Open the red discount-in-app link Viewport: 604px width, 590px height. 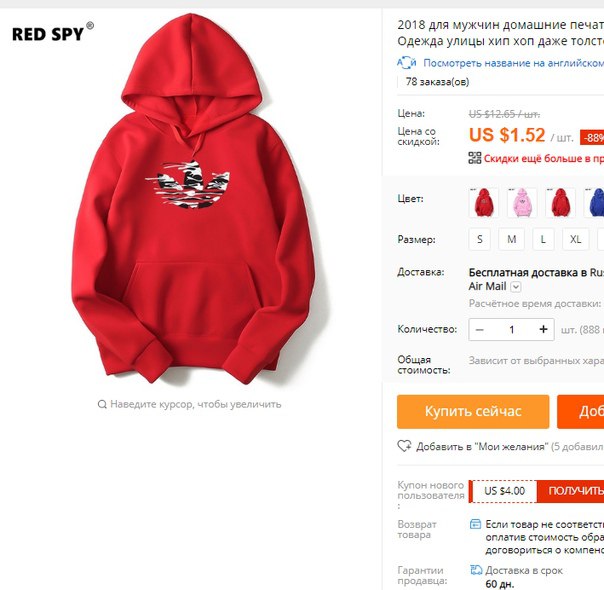[544, 158]
